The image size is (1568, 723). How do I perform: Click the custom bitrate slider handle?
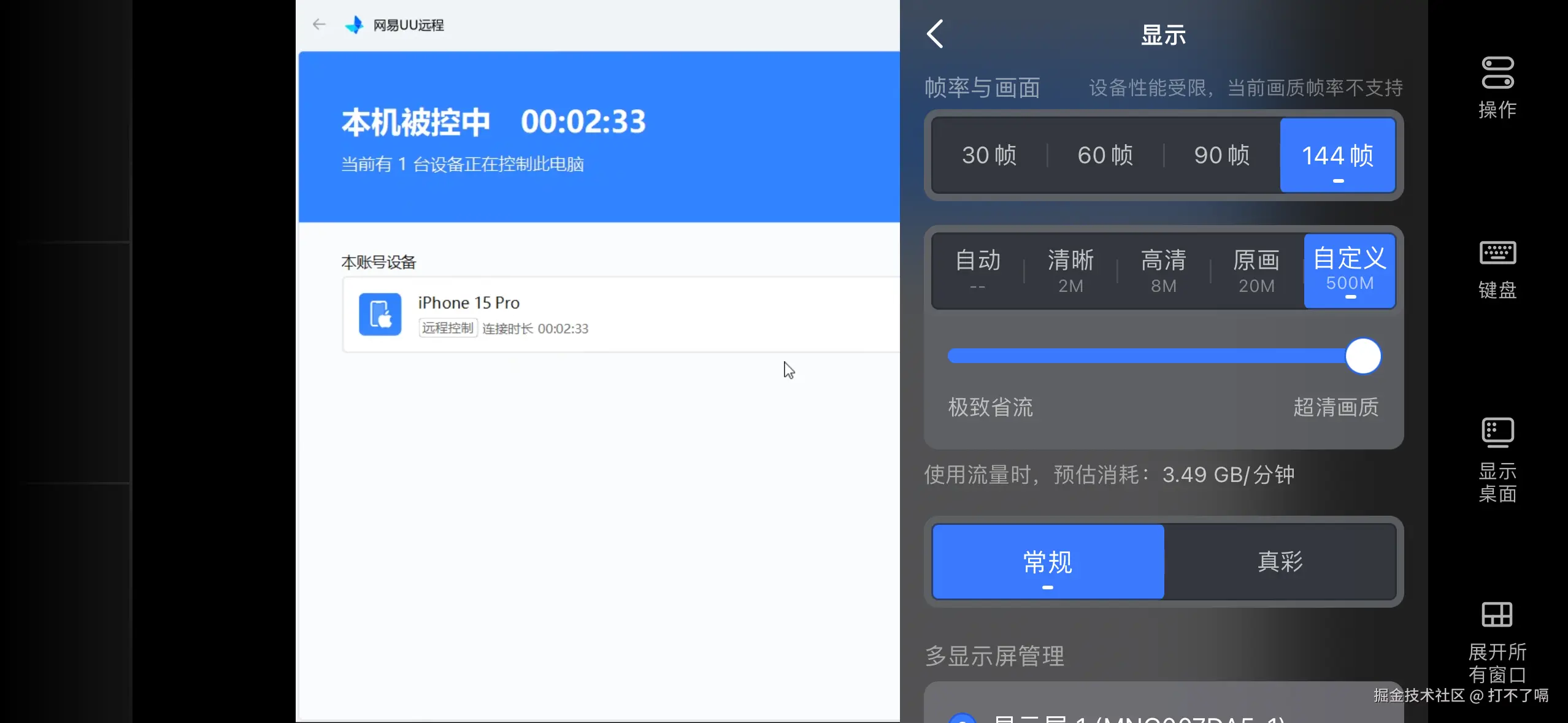1362,356
